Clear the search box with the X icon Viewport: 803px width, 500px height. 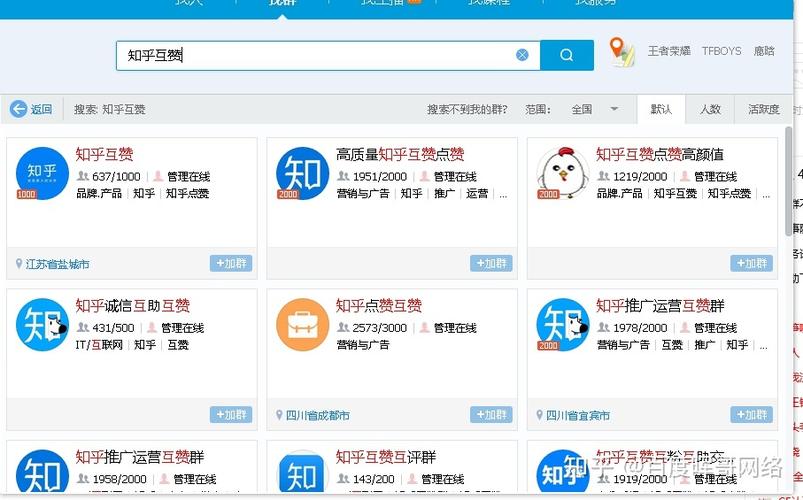point(522,55)
